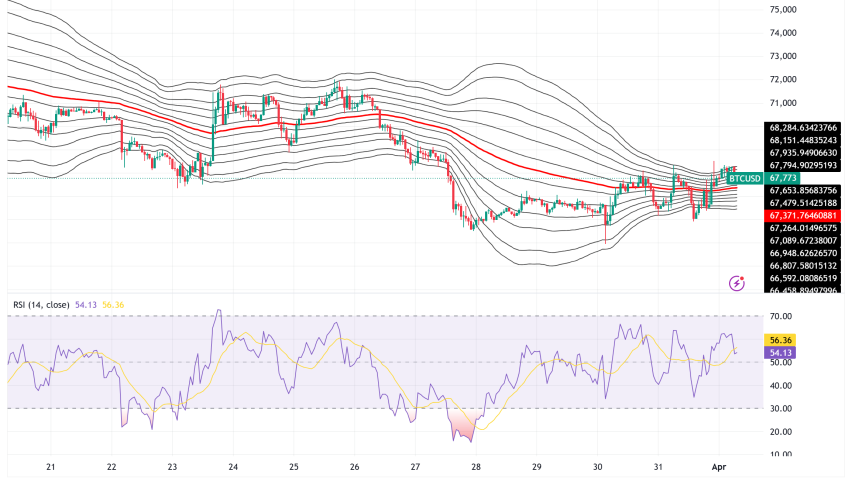Open the RSI (14, close) indicator legend
852x485 pixels.
(x=42, y=304)
